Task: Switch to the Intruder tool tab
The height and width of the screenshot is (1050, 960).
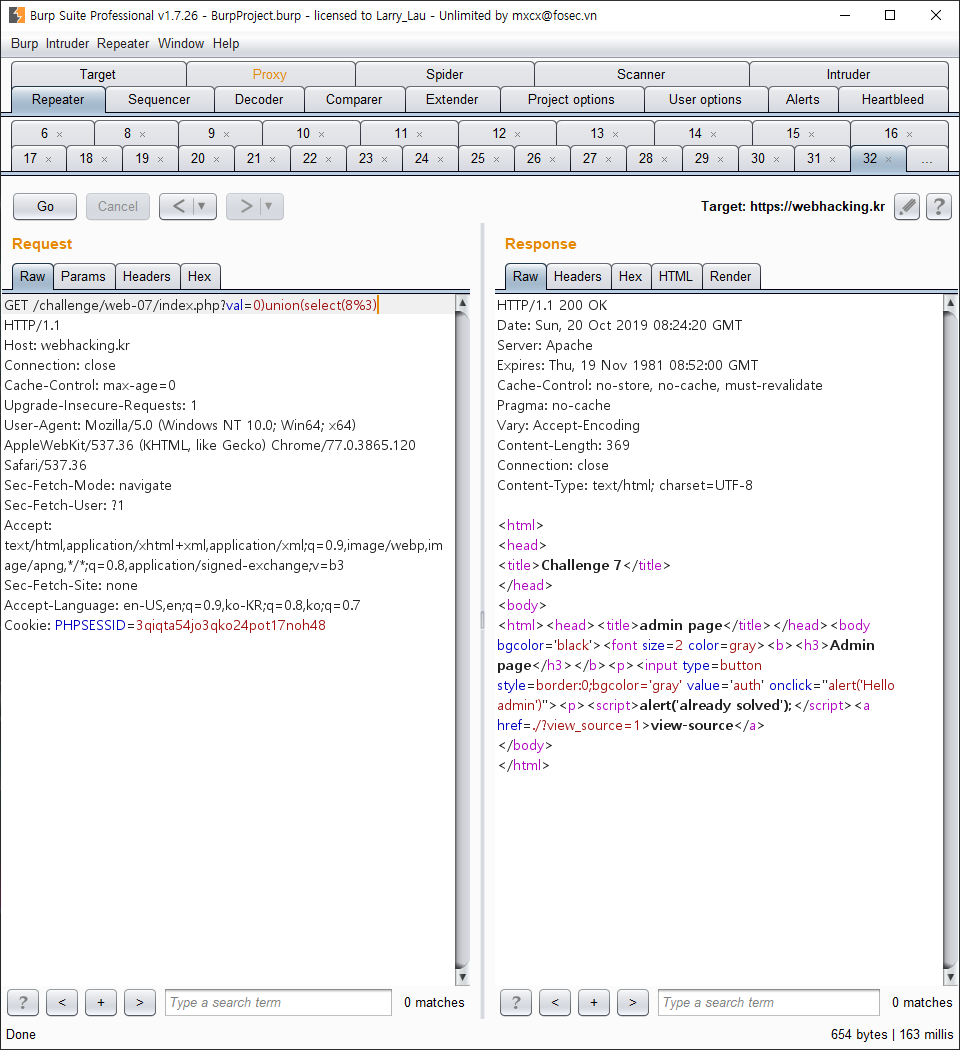Action: point(848,74)
